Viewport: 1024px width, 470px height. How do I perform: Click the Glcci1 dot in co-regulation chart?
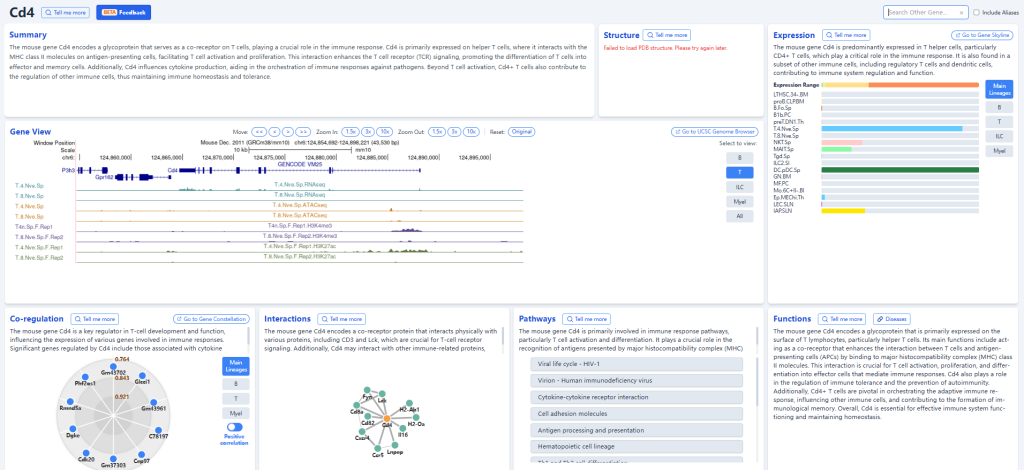coord(142,375)
